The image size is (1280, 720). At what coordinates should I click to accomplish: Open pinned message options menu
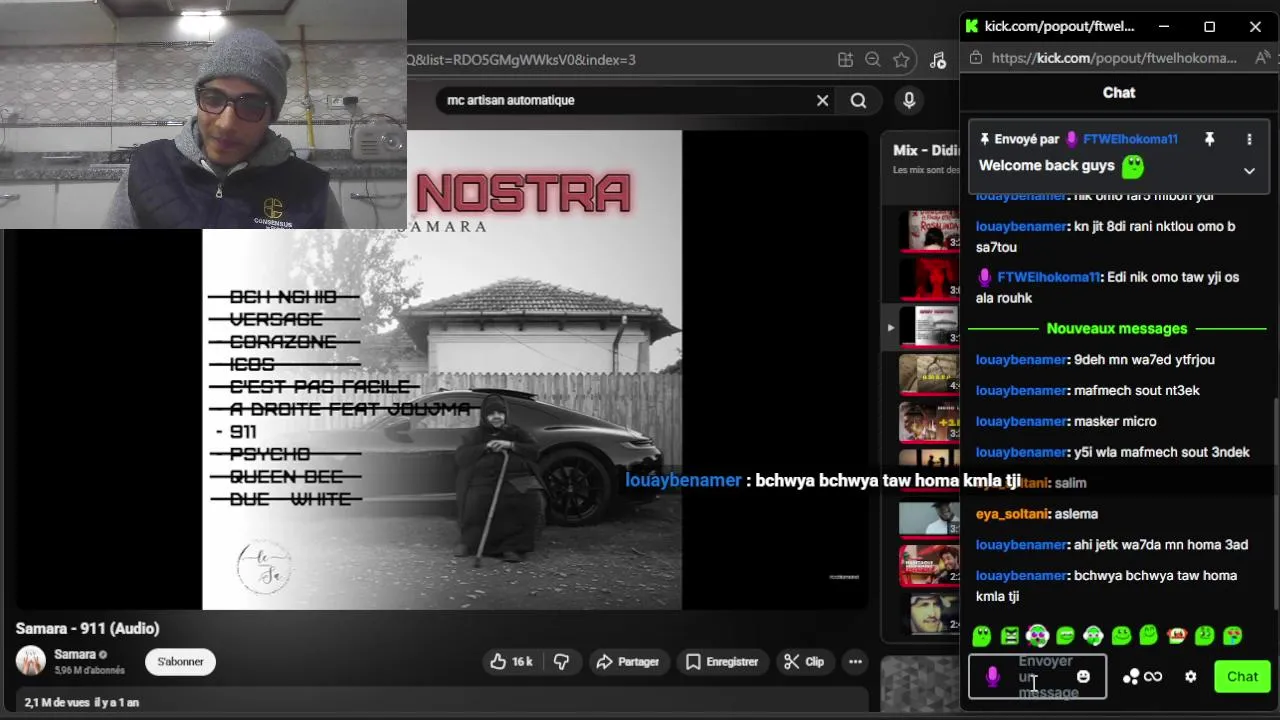[x=1249, y=139]
